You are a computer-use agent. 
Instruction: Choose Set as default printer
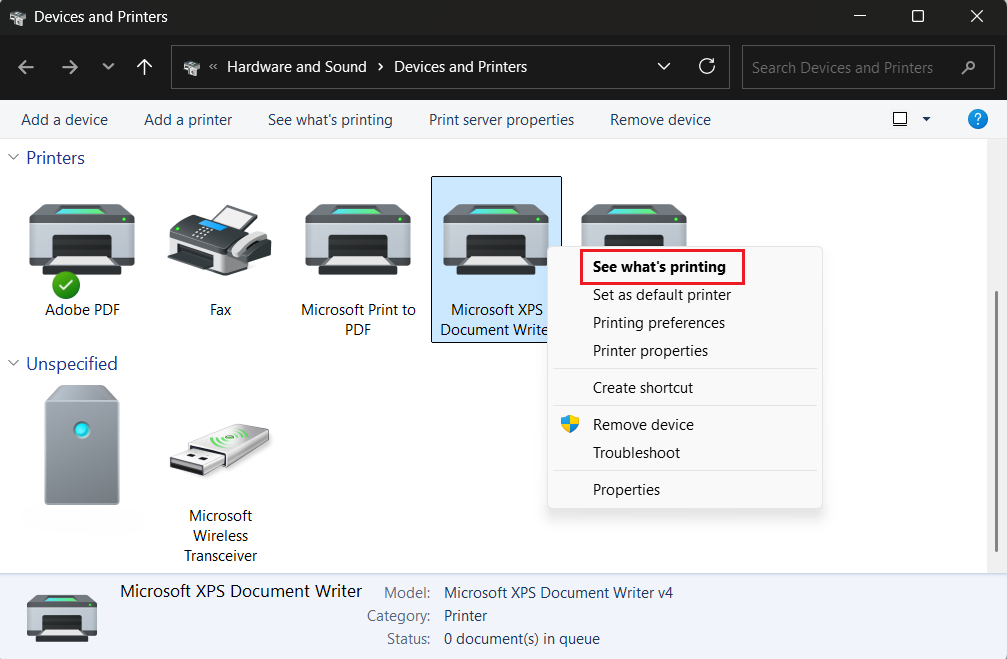[661, 295]
